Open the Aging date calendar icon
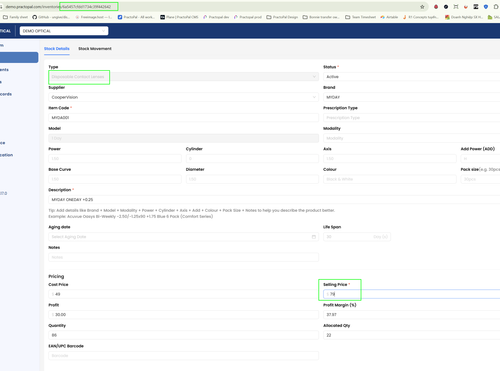This screenshot has width=500, height=371. tap(314, 237)
